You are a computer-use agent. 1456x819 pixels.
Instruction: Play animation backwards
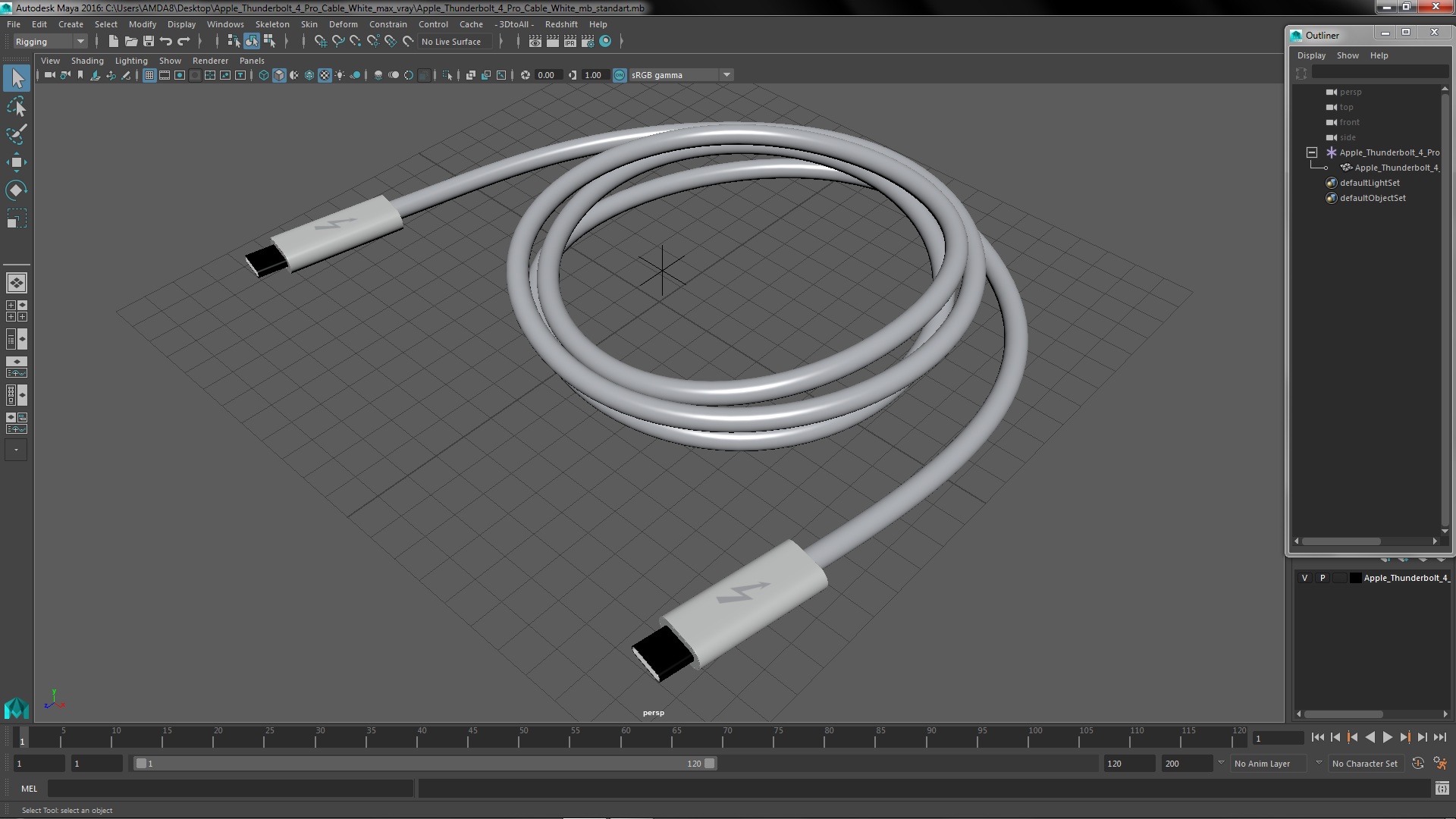1370,737
